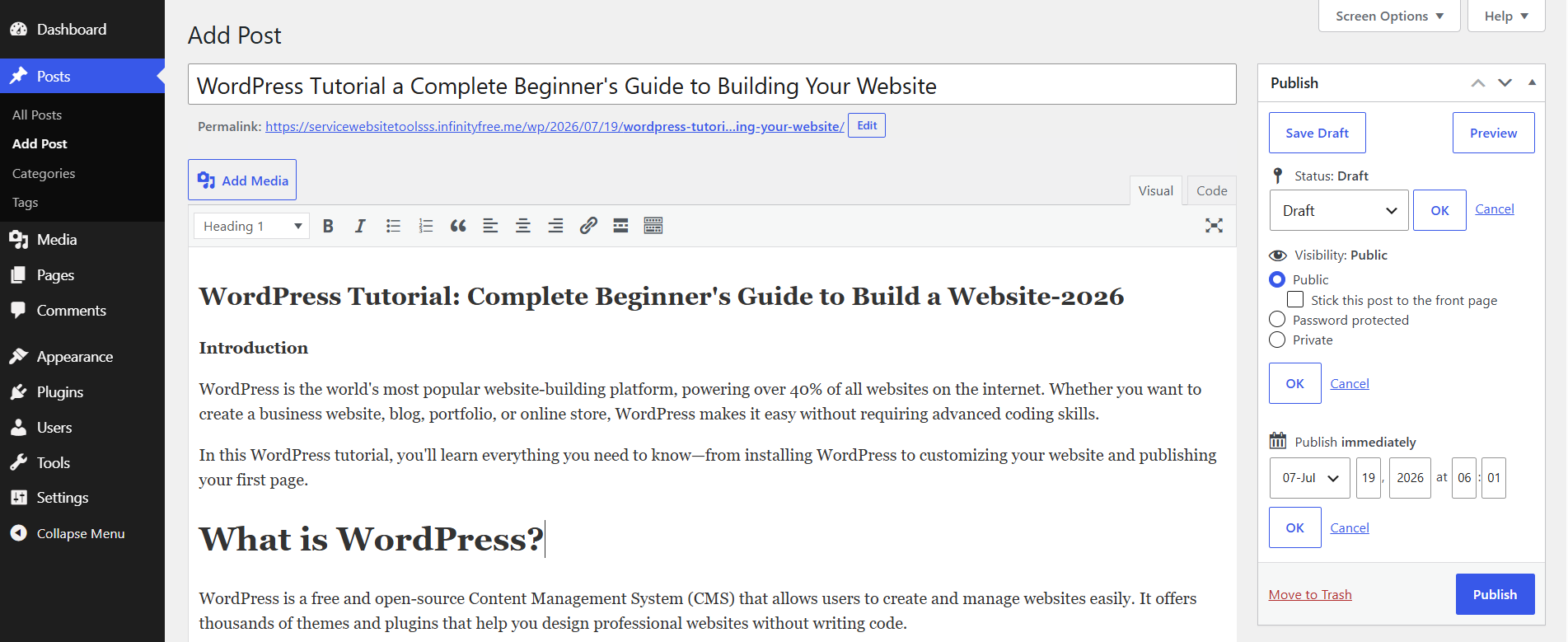Viewport: 1568px width, 642px height.
Task: Open Categories under Posts
Action: (44, 173)
